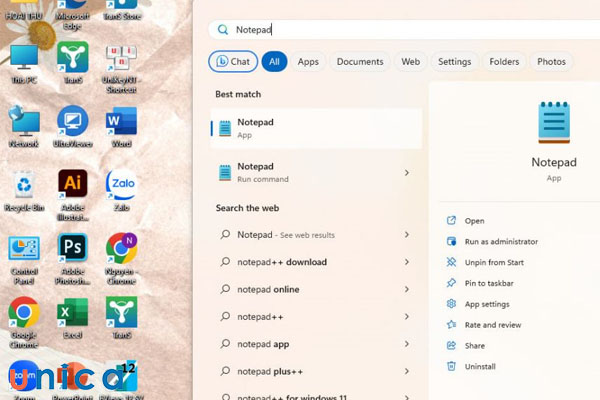Screen dimensions: 600x400
Task: Click the Share action label
Action: click(x=474, y=346)
